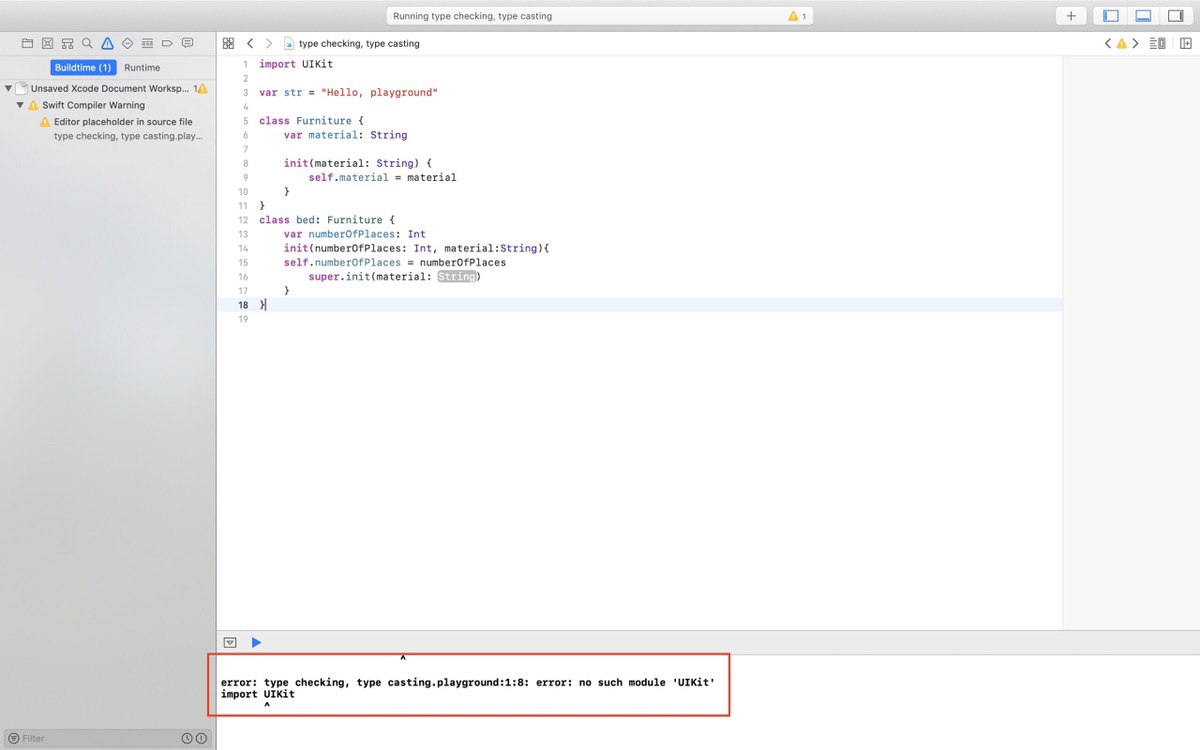This screenshot has width=1200, height=750.
Task: Add an editor pane on right
Action: pos(1185,43)
